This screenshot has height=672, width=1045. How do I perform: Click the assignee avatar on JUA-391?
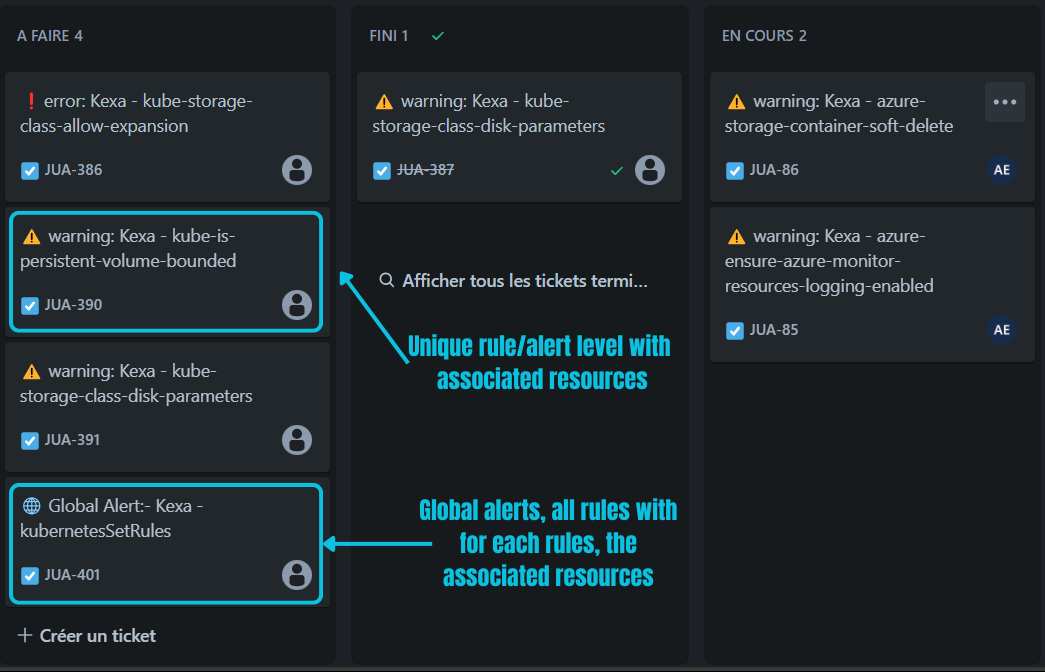[297, 440]
